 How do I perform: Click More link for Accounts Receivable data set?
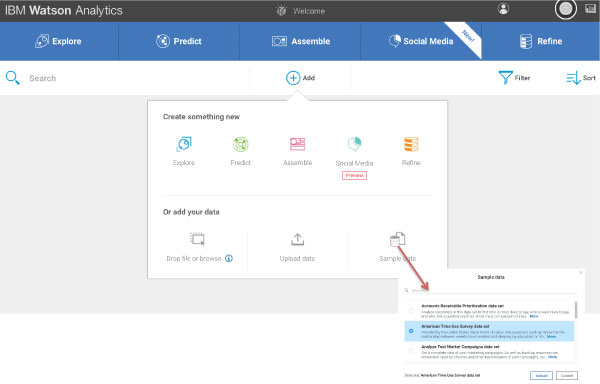[x=534, y=316]
